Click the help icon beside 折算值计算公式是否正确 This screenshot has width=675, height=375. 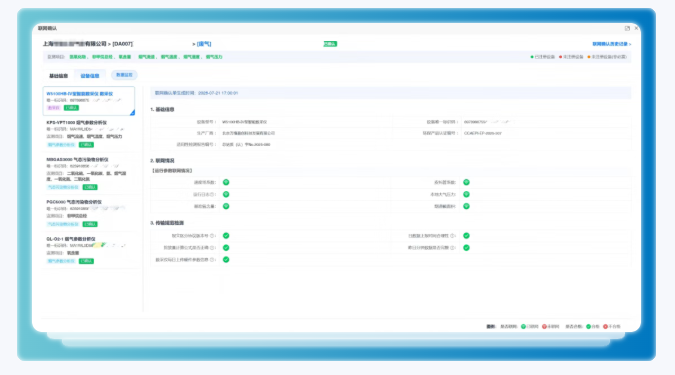point(212,248)
